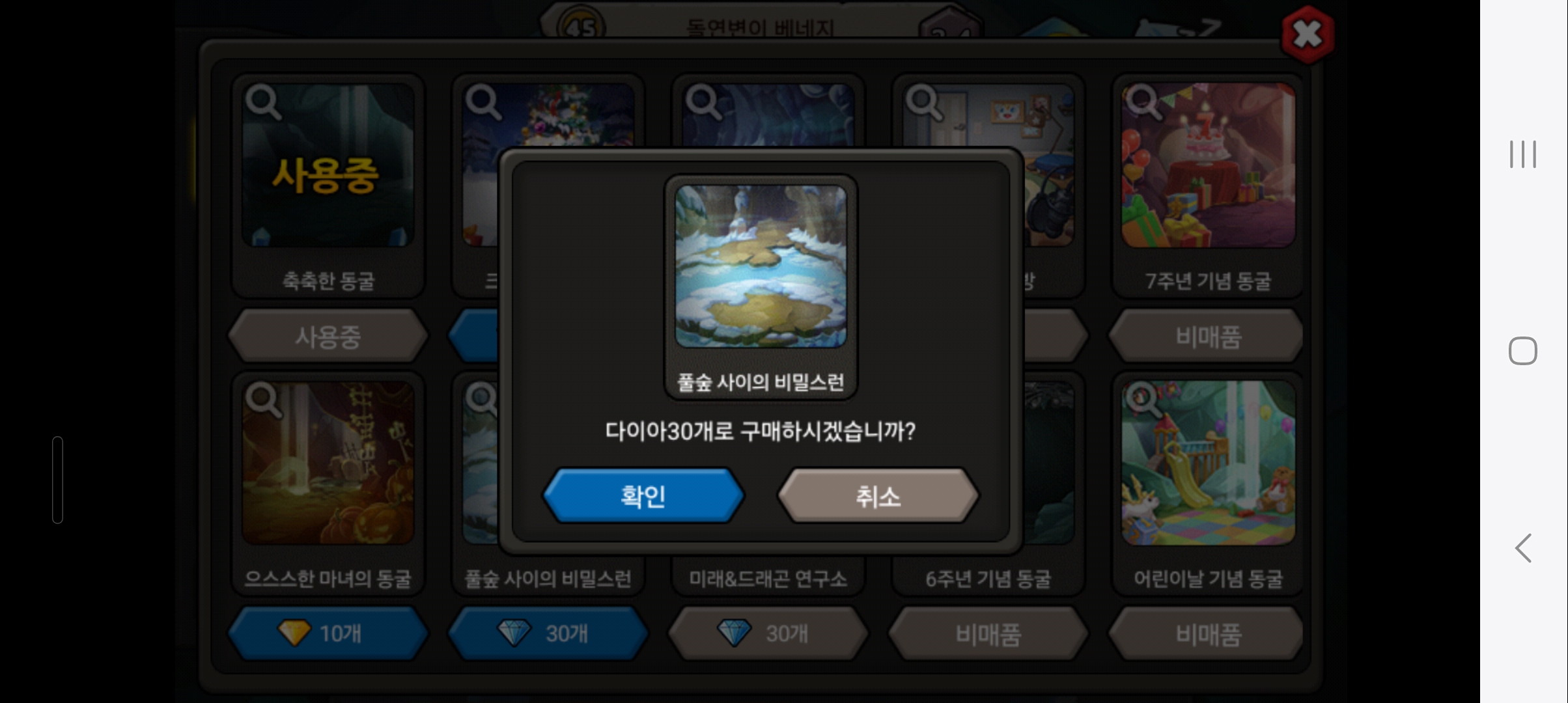The image size is (1568, 703).
Task: Open Android recent apps navigation button
Action: (x=1523, y=154)
